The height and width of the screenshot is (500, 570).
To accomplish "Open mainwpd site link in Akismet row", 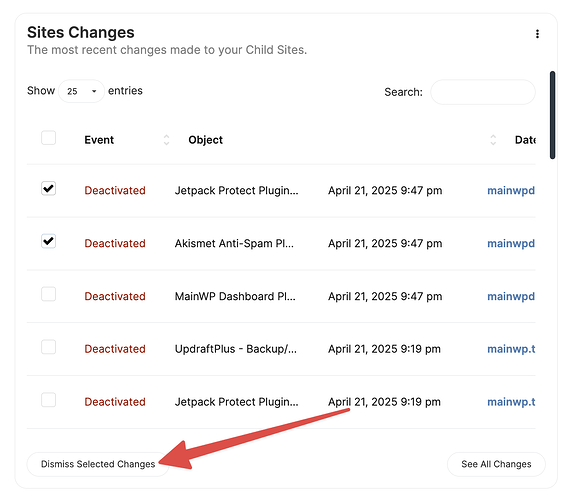I will pos(511,243).
